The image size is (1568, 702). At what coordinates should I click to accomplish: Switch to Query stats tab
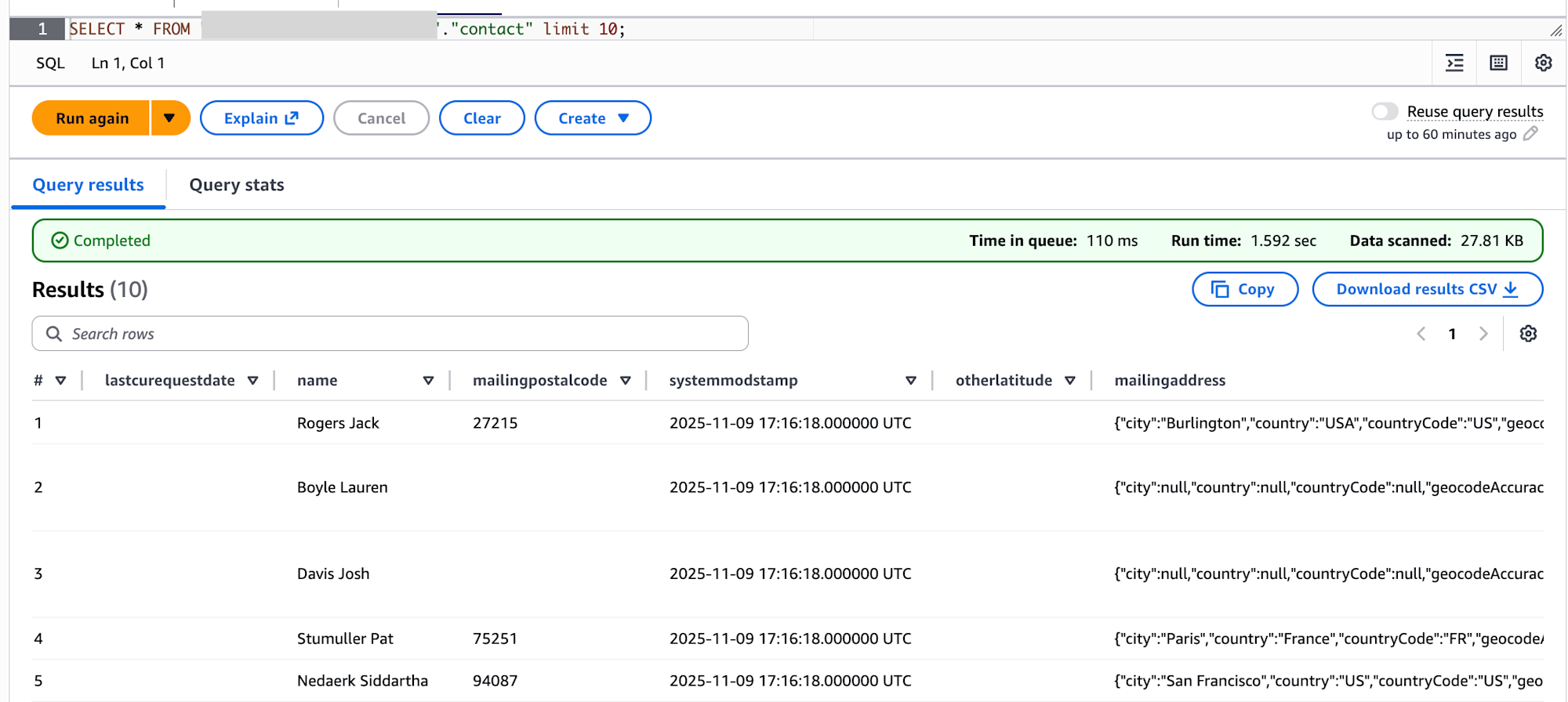pos(237,185)
